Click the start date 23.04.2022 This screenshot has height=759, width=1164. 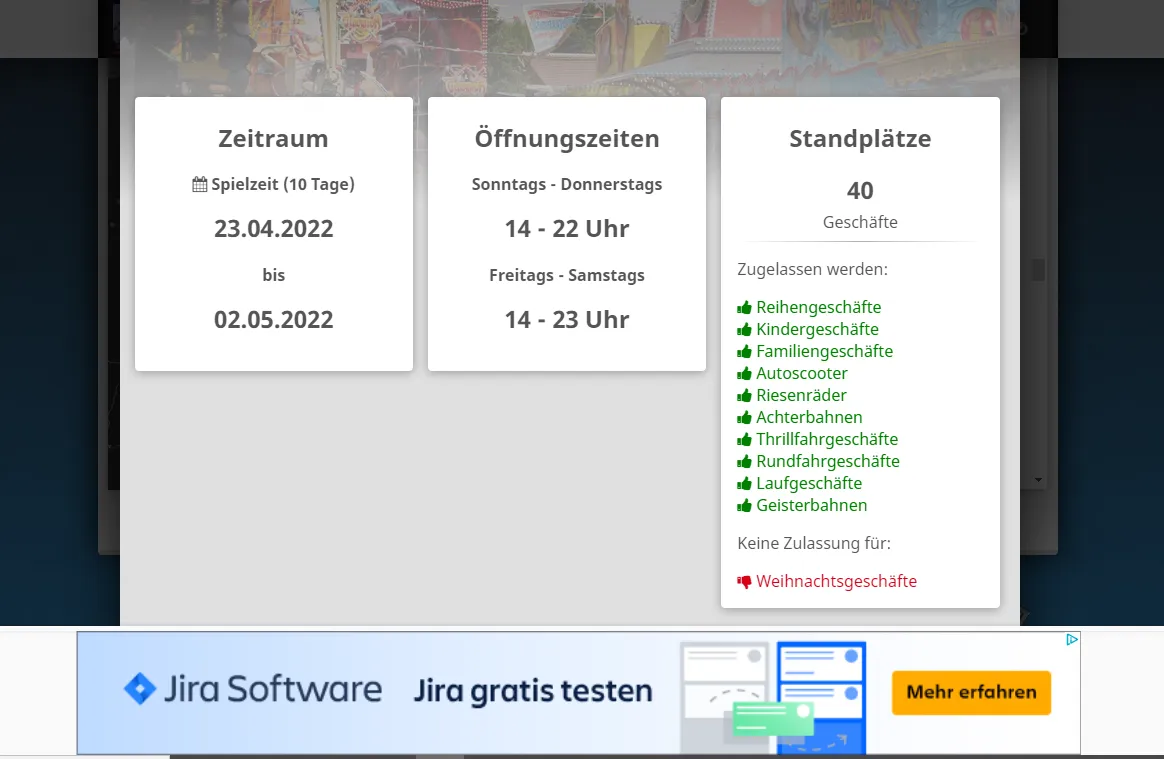[273, 229]
